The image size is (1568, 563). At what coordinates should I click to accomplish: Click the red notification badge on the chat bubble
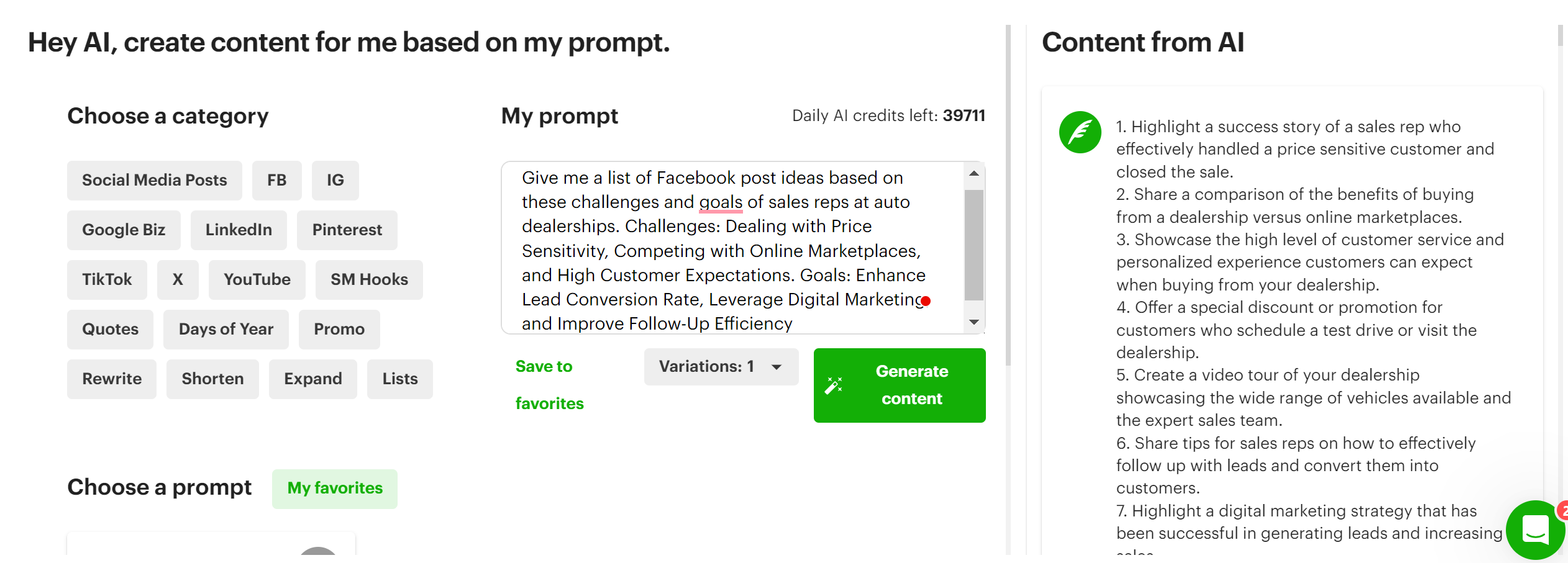[x=1562, y=510]
